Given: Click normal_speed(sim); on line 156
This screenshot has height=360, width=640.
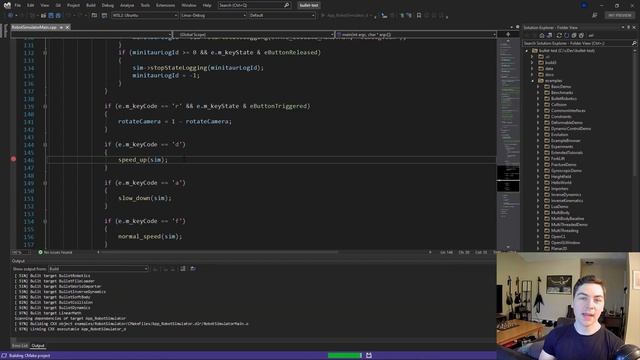Looking at the screenshot, I should click(x=150, y=236).
